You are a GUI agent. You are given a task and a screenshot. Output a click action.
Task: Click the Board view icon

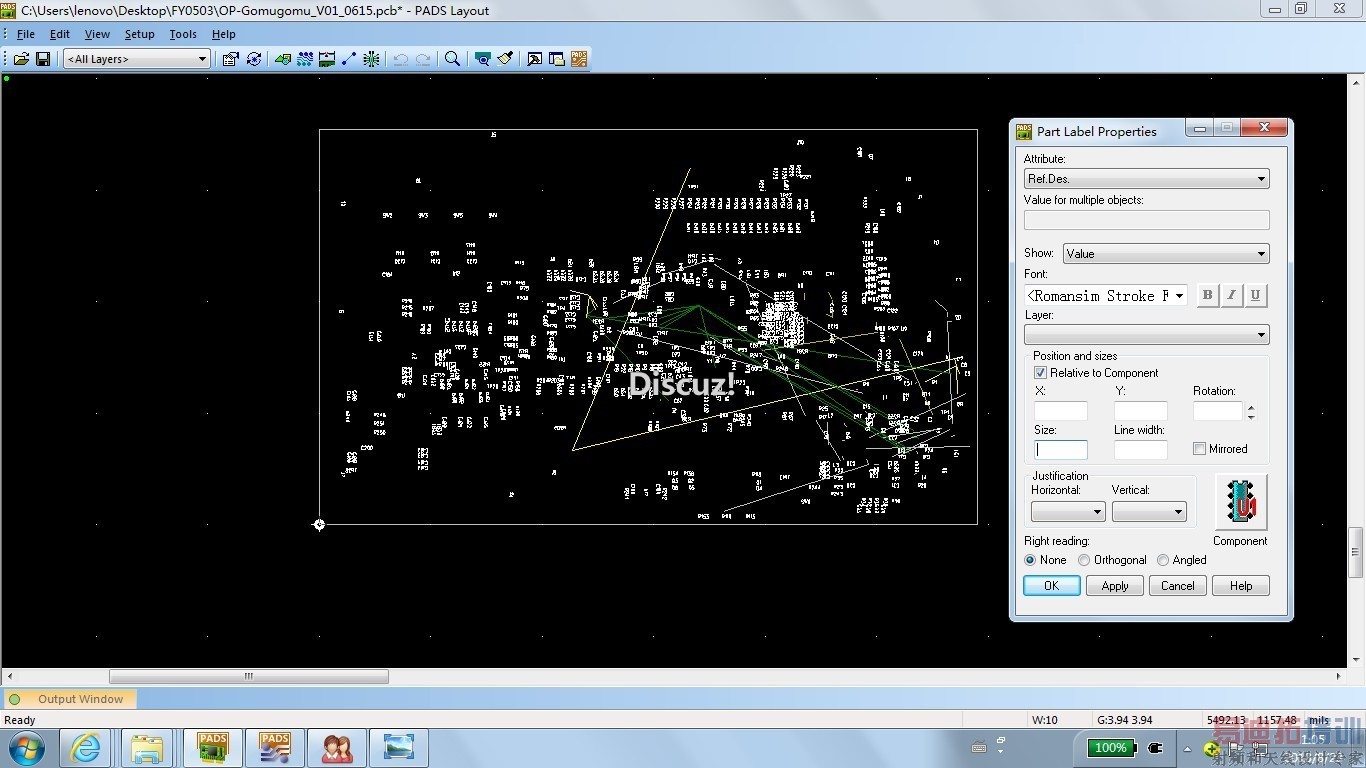(x=483, y=59)
